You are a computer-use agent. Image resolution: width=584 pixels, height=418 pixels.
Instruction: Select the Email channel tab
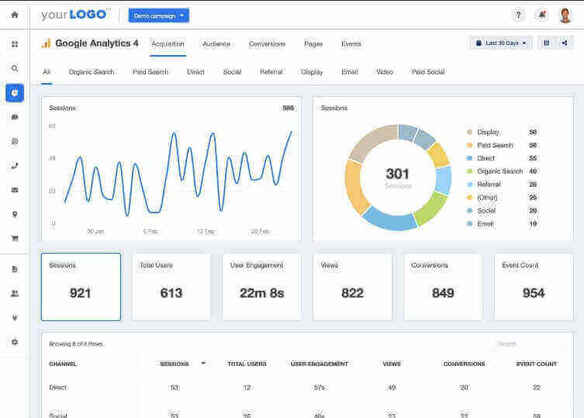pos(350,72)
